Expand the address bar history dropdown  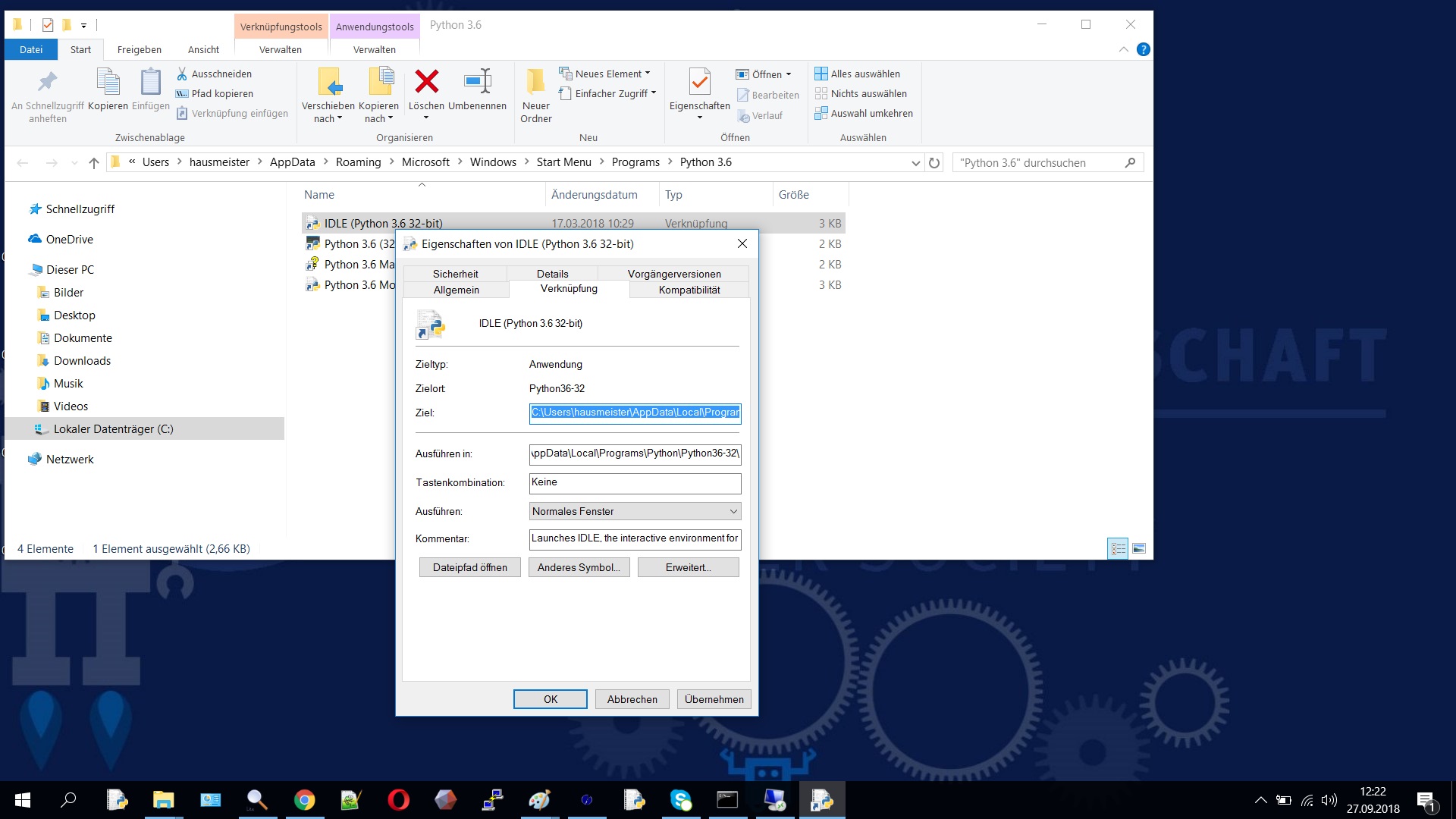click(x=915, y=162)
